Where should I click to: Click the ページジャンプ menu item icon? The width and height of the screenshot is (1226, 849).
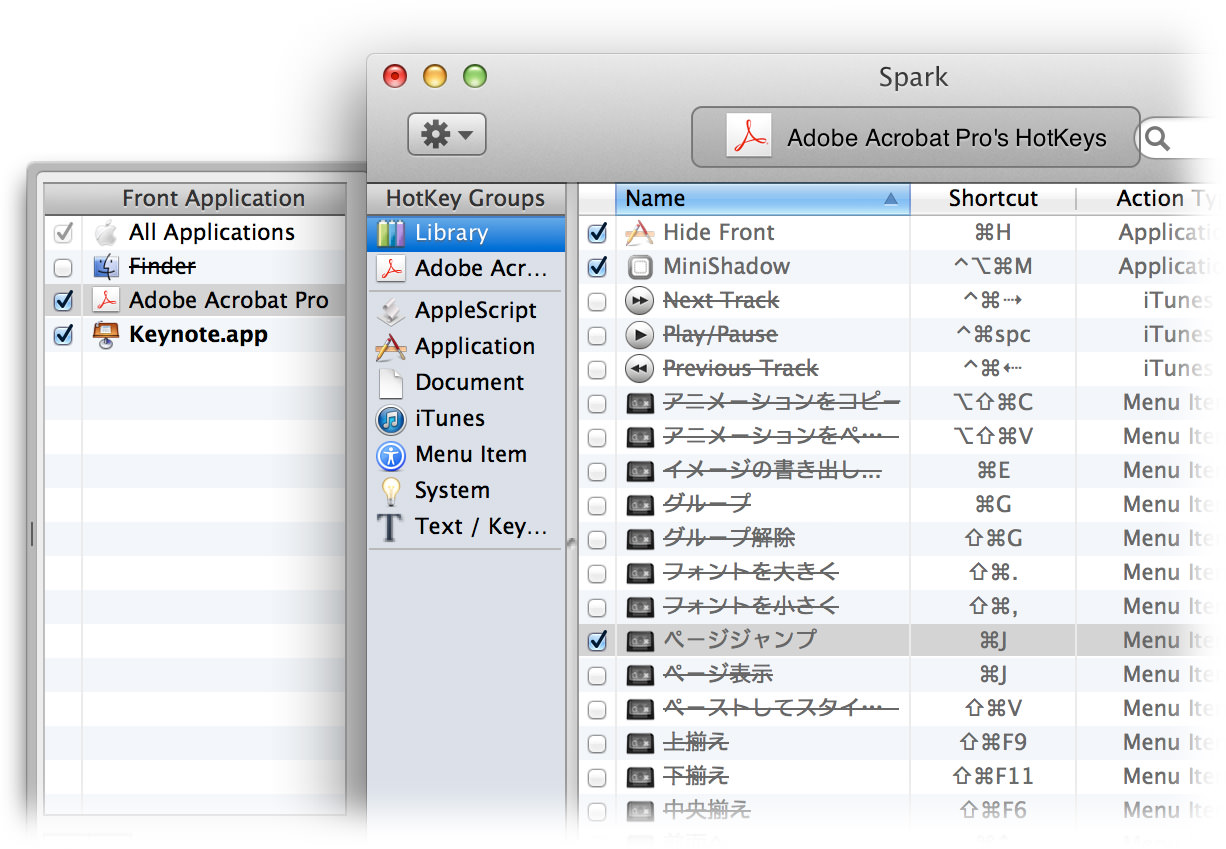pyautogui.click(x=639, y=641)
